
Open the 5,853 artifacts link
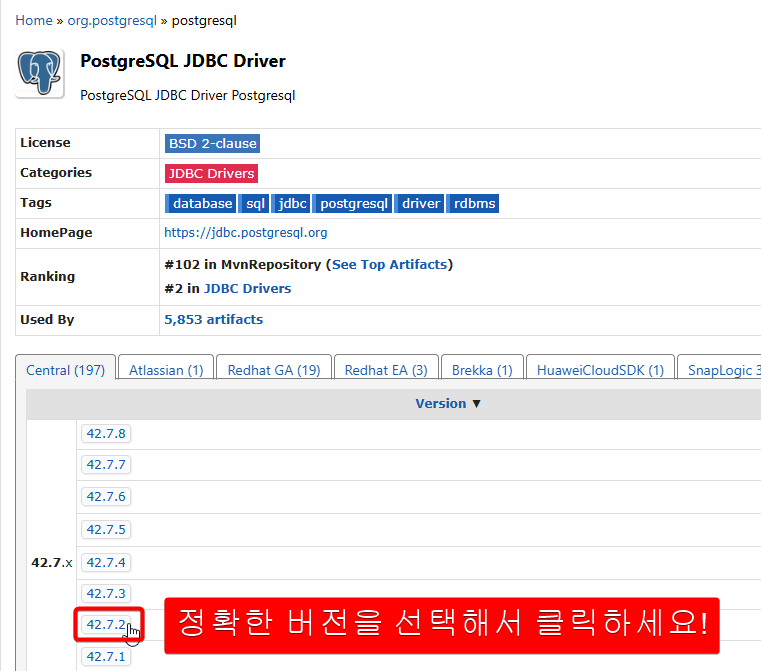(214, 319)
